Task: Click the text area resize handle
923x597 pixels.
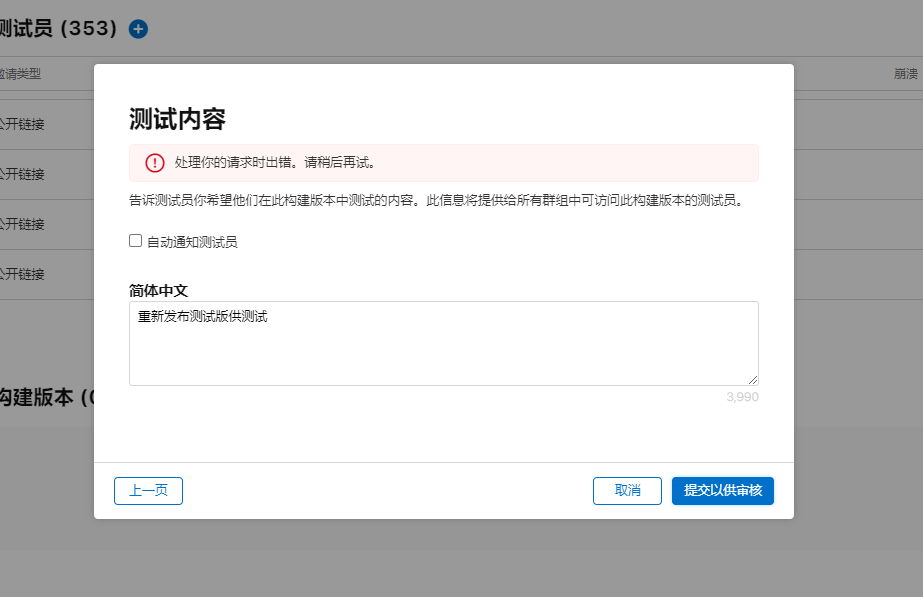Action: (753, 380)
